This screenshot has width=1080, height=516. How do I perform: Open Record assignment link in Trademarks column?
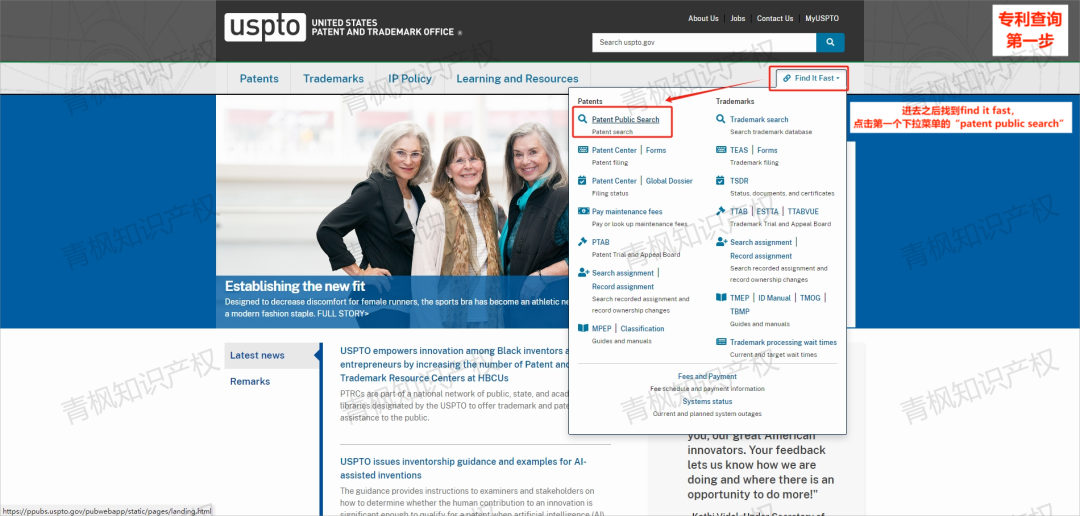(761, 256)
